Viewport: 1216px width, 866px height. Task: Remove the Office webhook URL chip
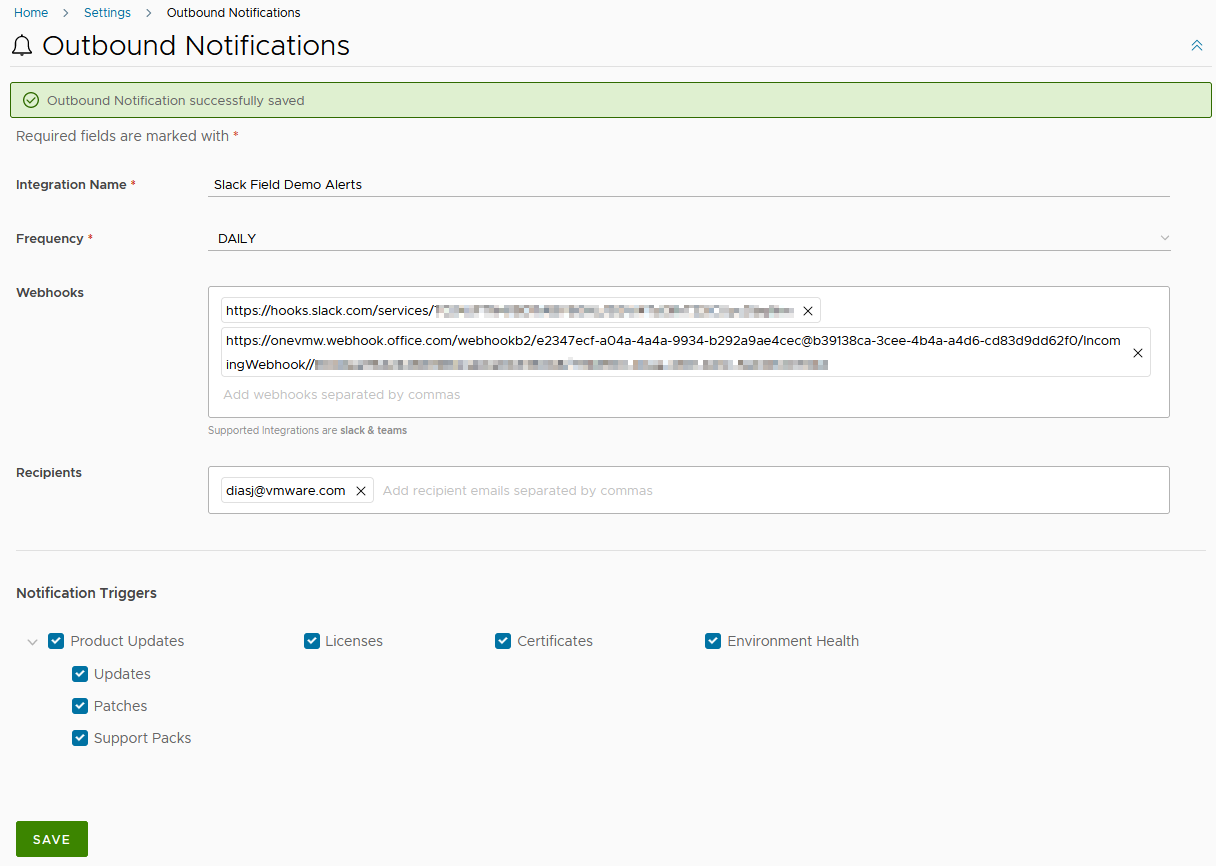point(1138,353)
